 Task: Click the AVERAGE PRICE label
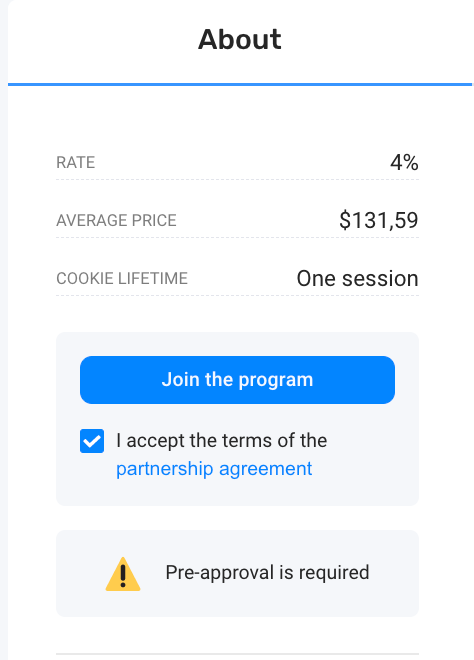click(x=116, y=221)
